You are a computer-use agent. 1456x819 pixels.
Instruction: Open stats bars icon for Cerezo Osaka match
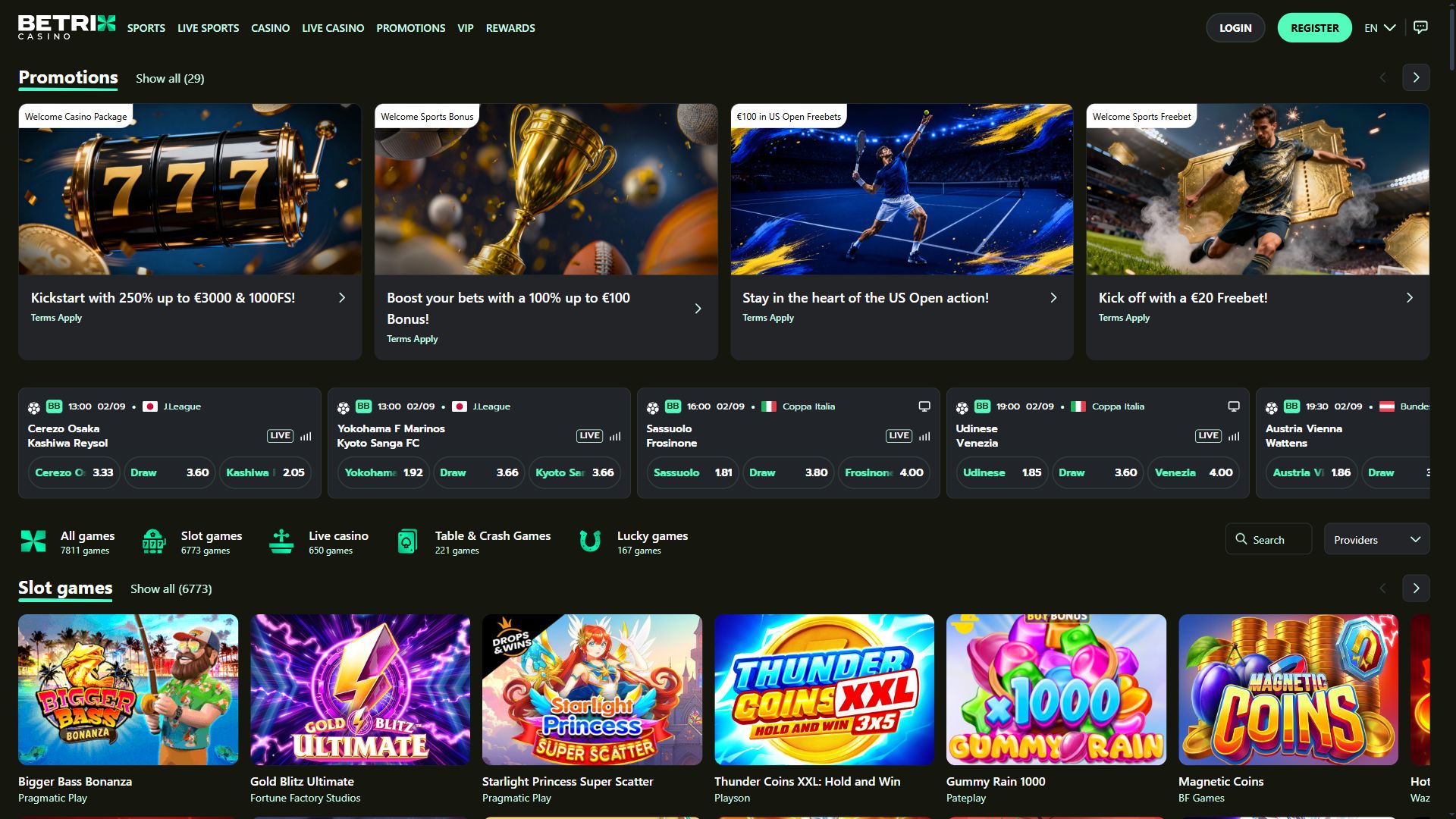(306, 436)
